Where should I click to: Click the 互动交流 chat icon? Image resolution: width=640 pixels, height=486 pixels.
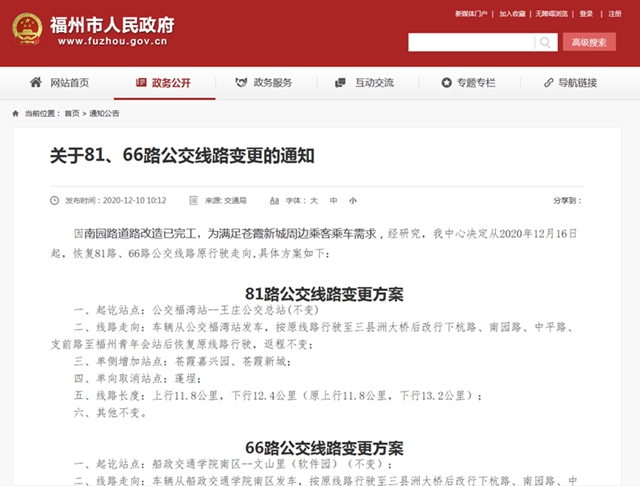[x=341, y=82]
